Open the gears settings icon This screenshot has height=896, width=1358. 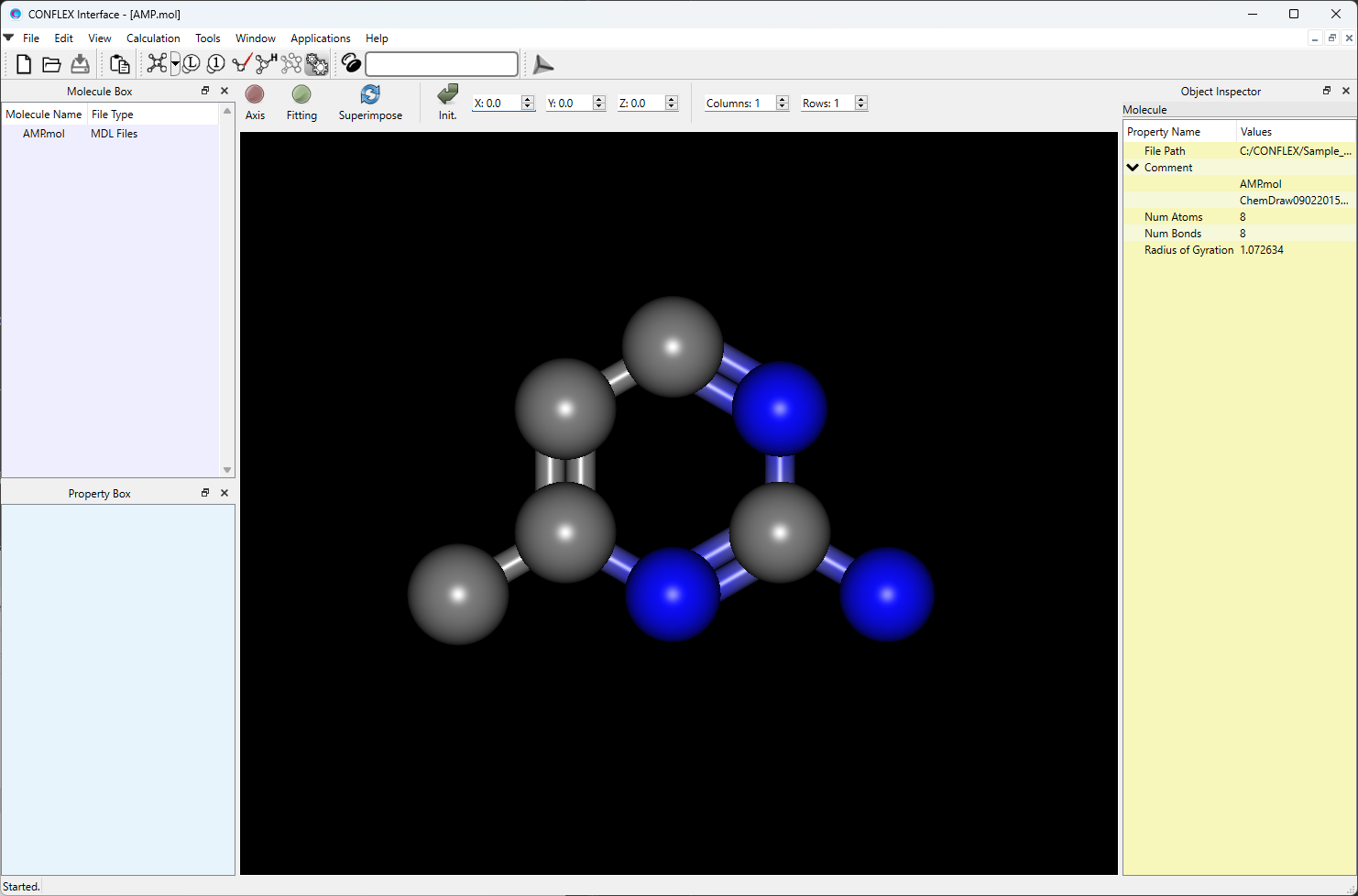pyautogui.click(x=317, y=64)
